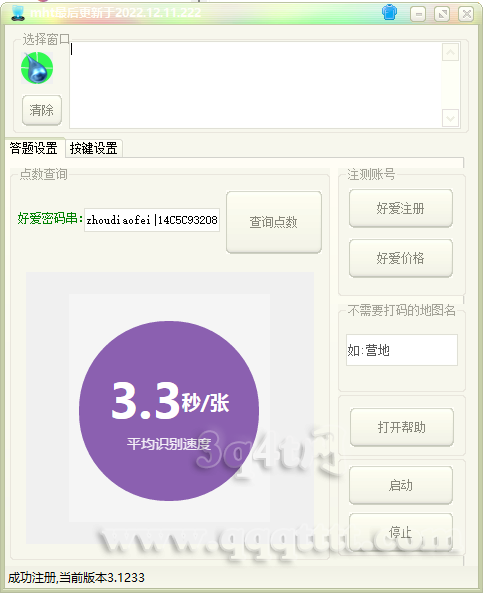Click the 好爱密码串 input field
Screen dimensions: 483x593
point(152,220)
